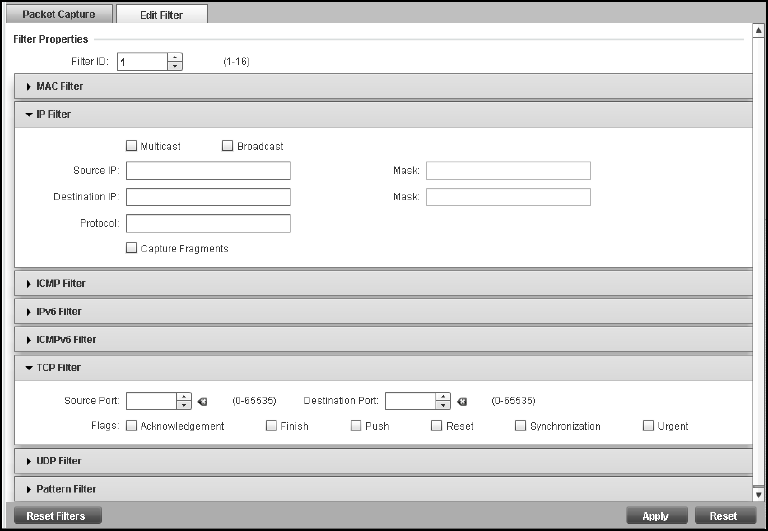Click the Reset Filters button
Screen dimensions: 768x531
(56, 516)
